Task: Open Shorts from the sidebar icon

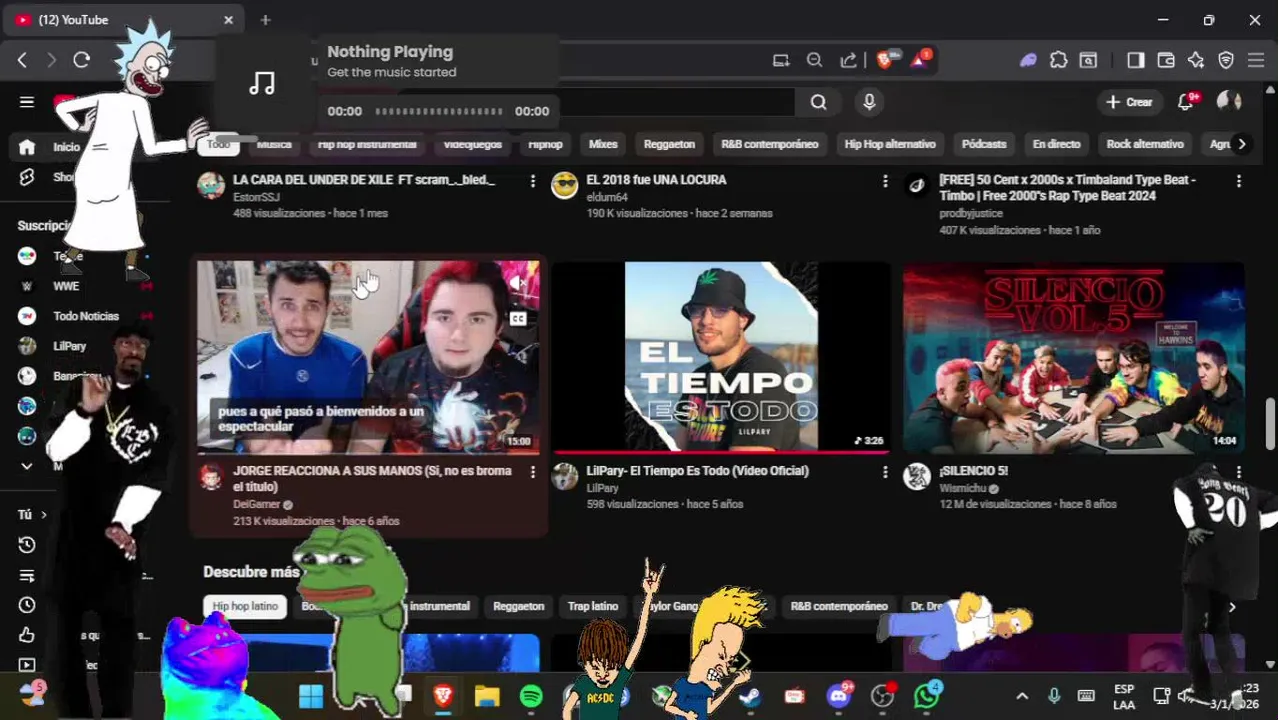Action: [x=27, y=177]
